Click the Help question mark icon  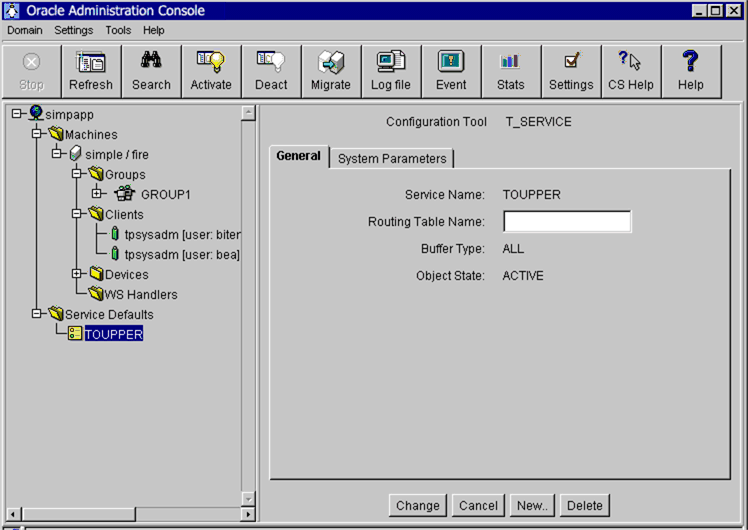click(690, 61)
